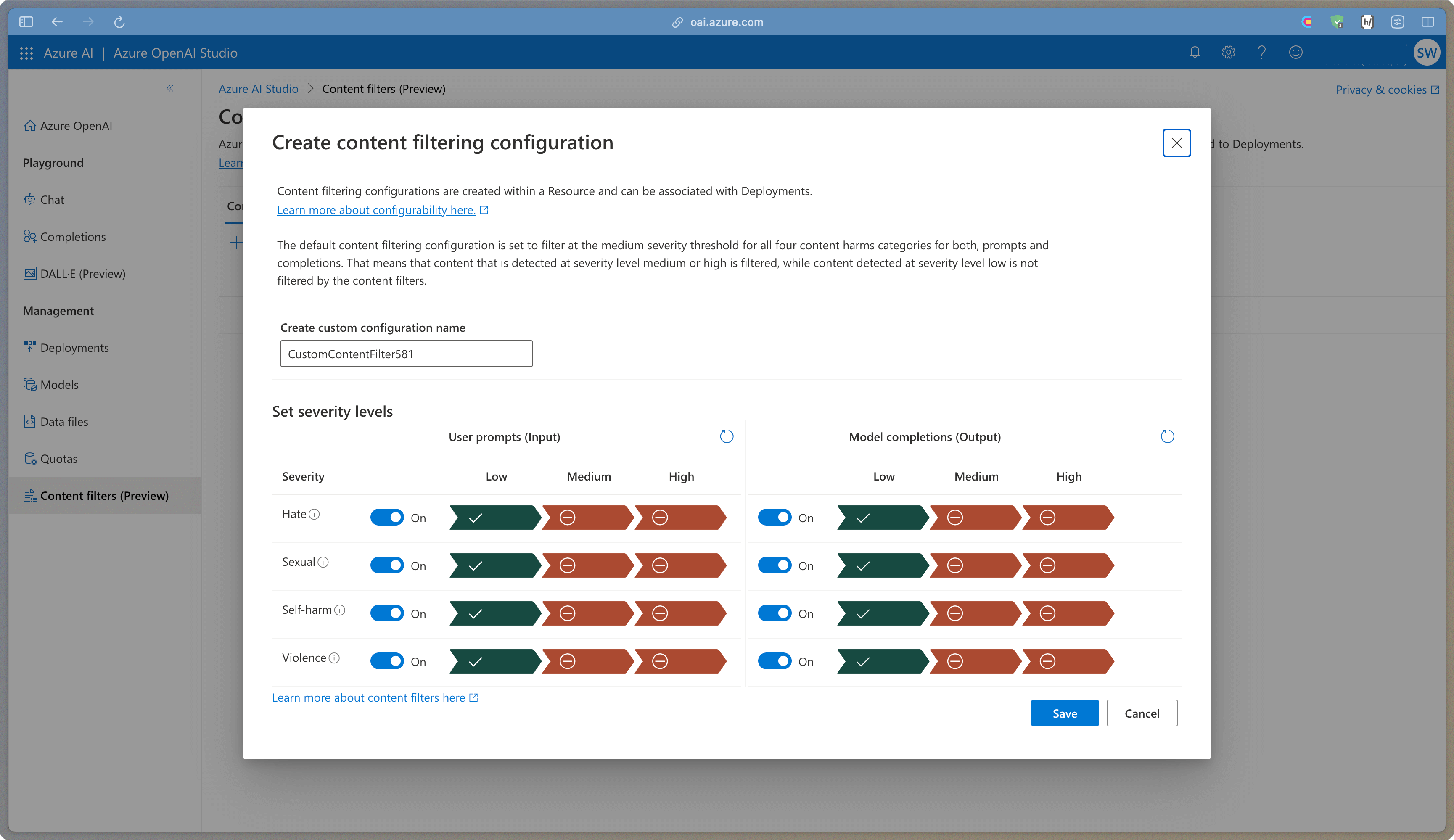Reset Model completions (Output) severity levels

[1167, 437]
